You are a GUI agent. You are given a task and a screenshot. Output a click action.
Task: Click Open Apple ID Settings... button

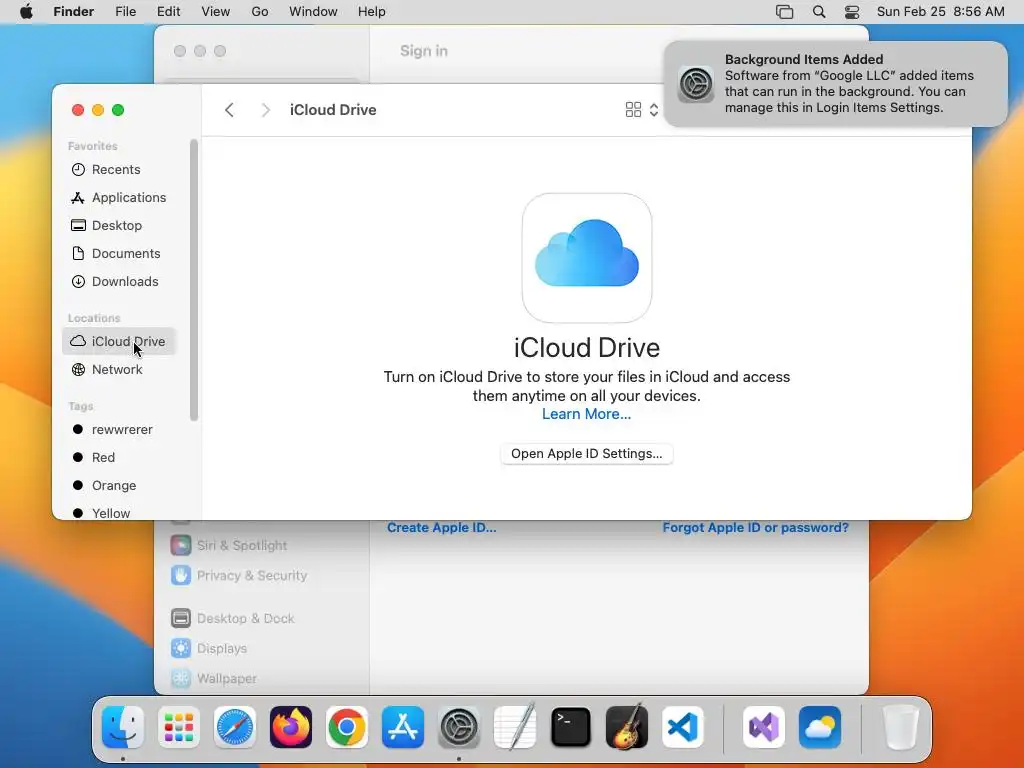pyautogui.click(x=586, y=454)
